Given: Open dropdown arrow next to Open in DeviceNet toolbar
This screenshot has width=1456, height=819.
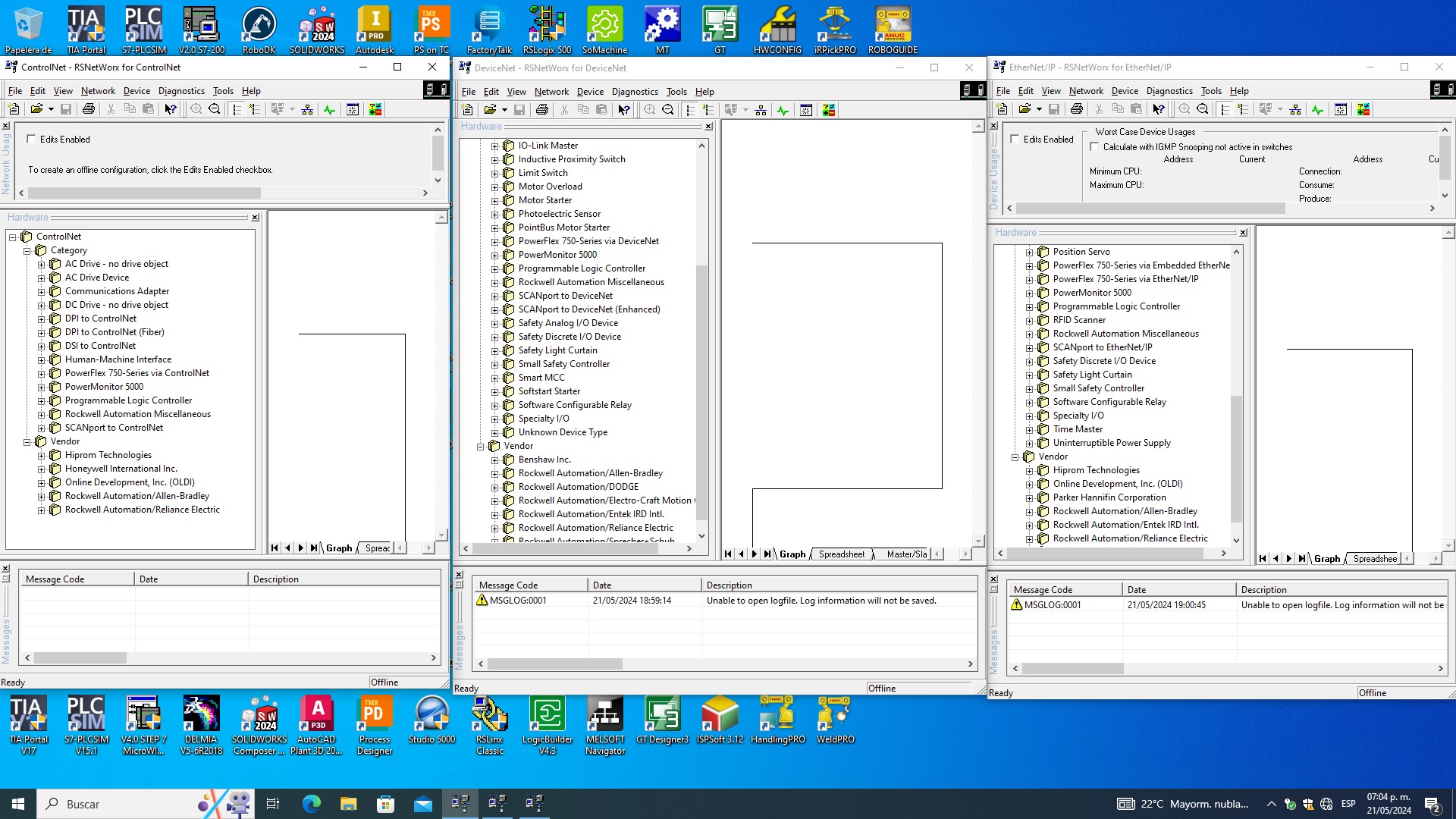Looking at the screenshot, I should 504,110.
